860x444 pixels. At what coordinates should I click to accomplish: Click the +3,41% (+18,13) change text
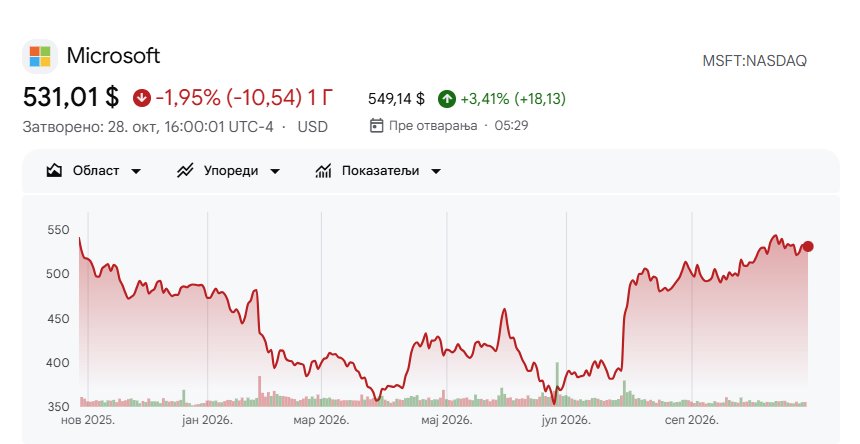point(513,99)
